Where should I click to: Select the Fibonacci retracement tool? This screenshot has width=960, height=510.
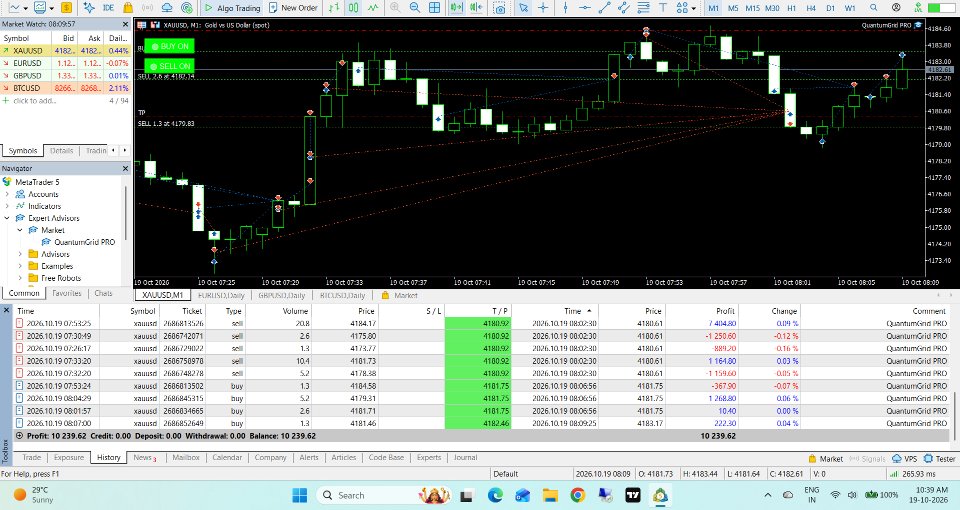(x=643, y=8)
